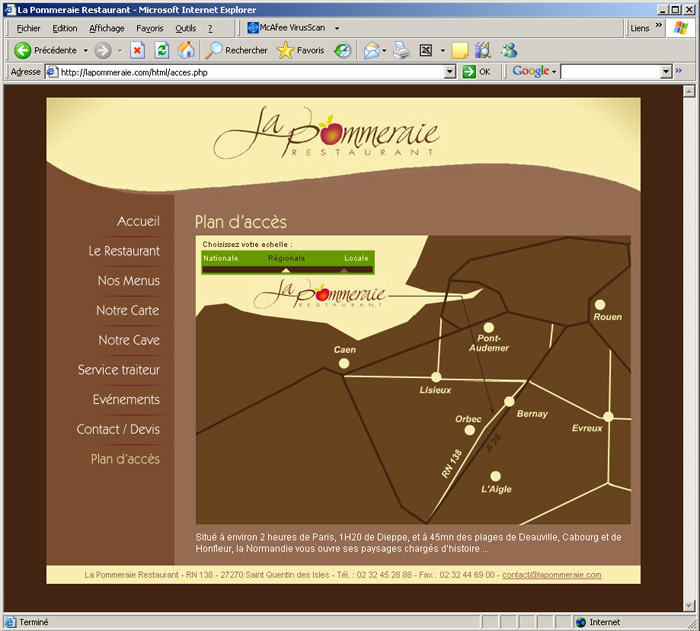
Task: Navigate to Nos Menus page
Action: tap(128, 281)
